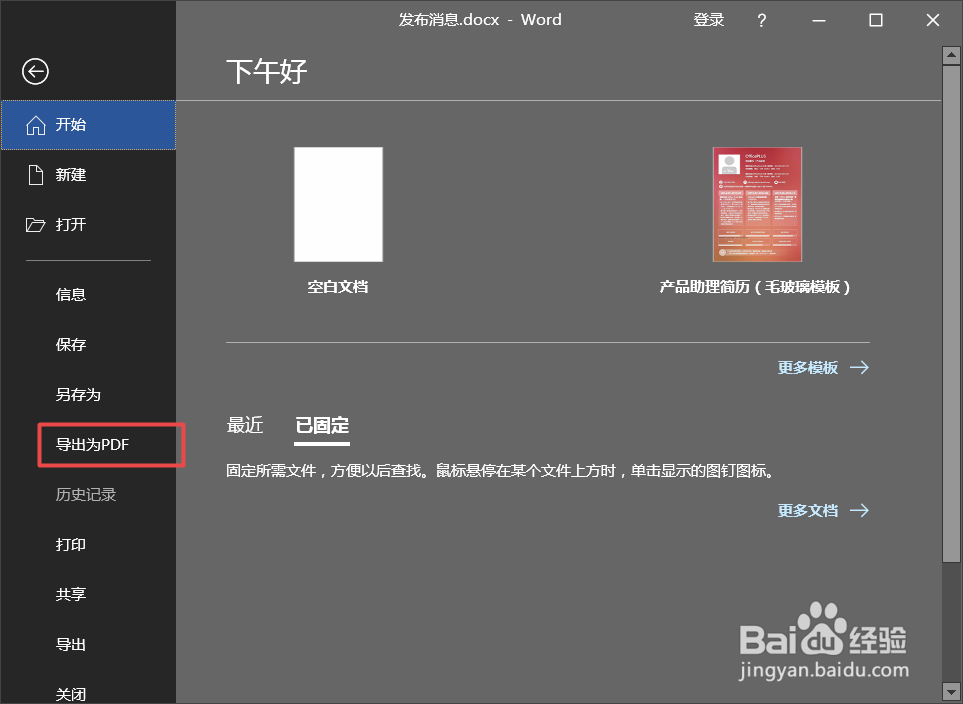Open 更多模板 to browse more templates
963x704 pixels.
click(x=809, y=367)
